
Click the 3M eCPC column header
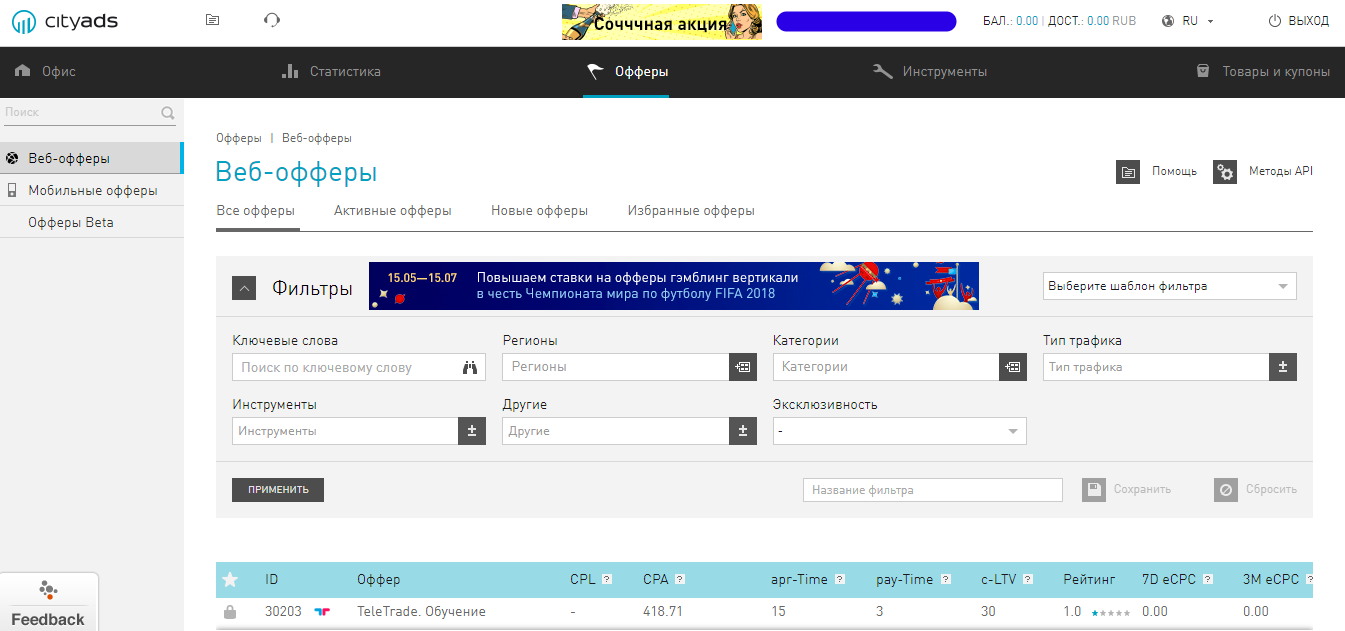point(1271,579)
